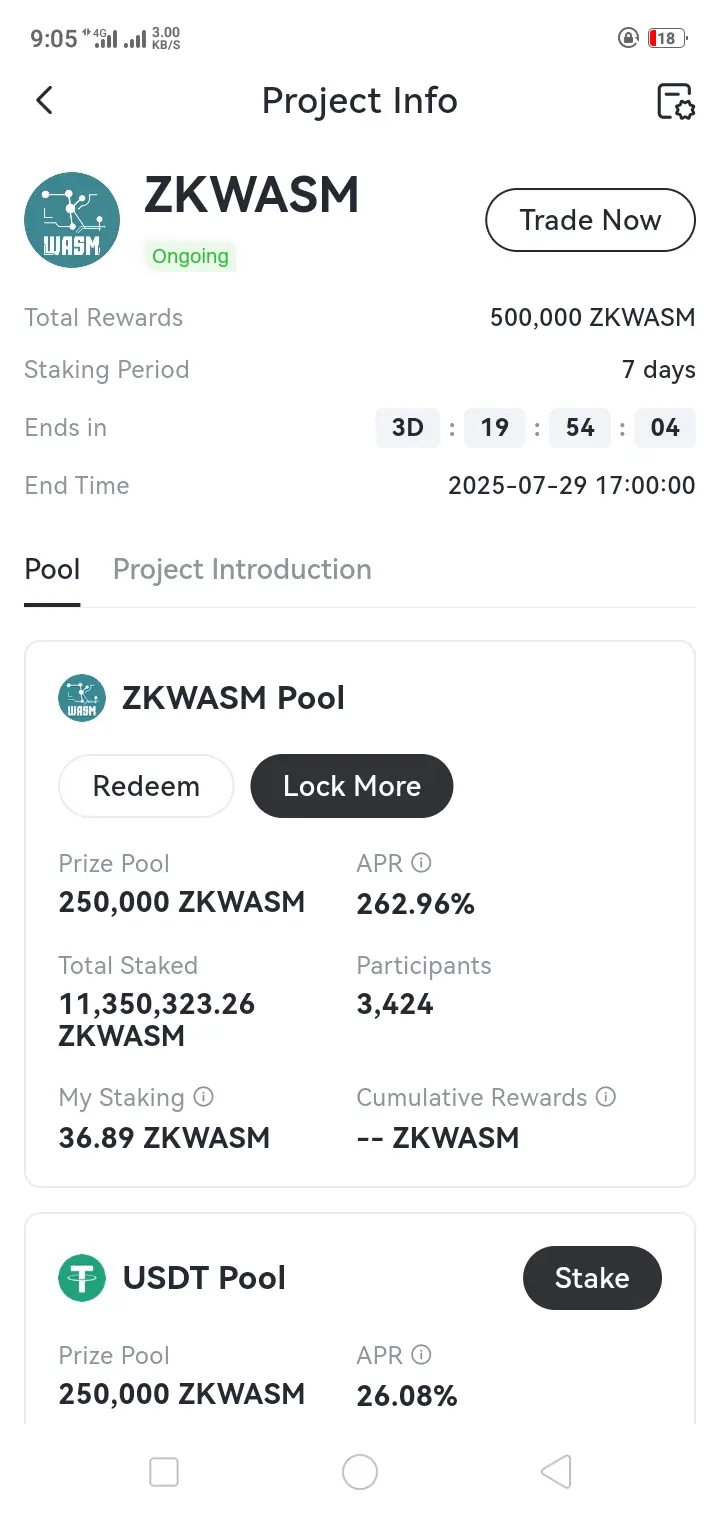Click the Trade Now button

pos(590,220)
